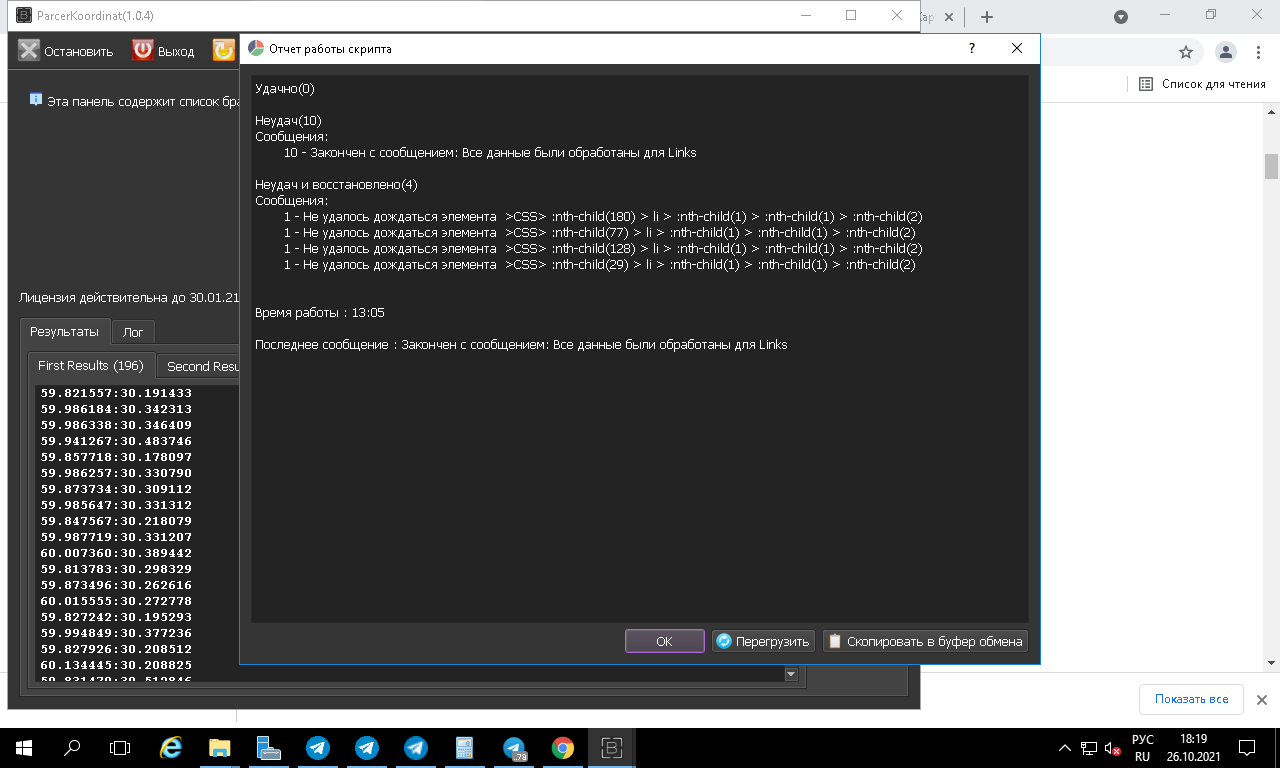Select the First Results (196) tab
Image resolution: width=1280 pixels, height=768 pixels.
(x=91, y=366)
